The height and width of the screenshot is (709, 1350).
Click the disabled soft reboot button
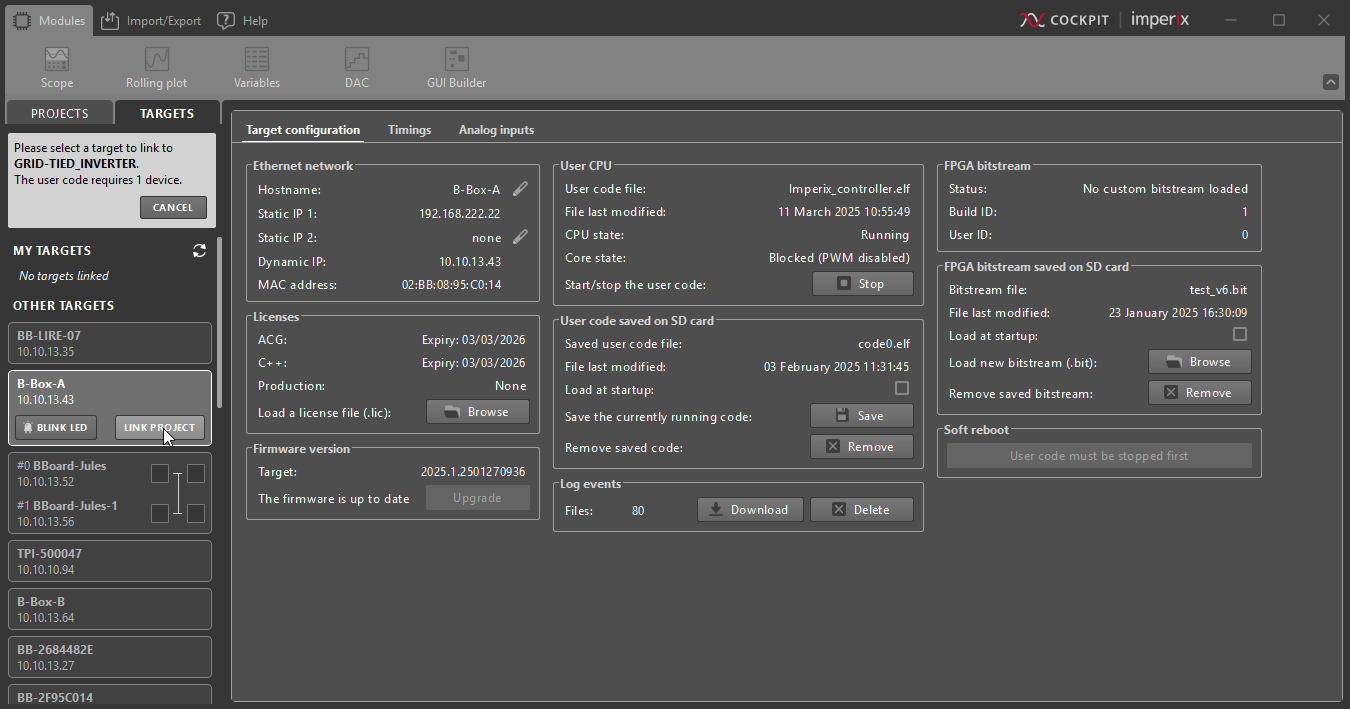pyautogui.click(x=1099, y=456)
